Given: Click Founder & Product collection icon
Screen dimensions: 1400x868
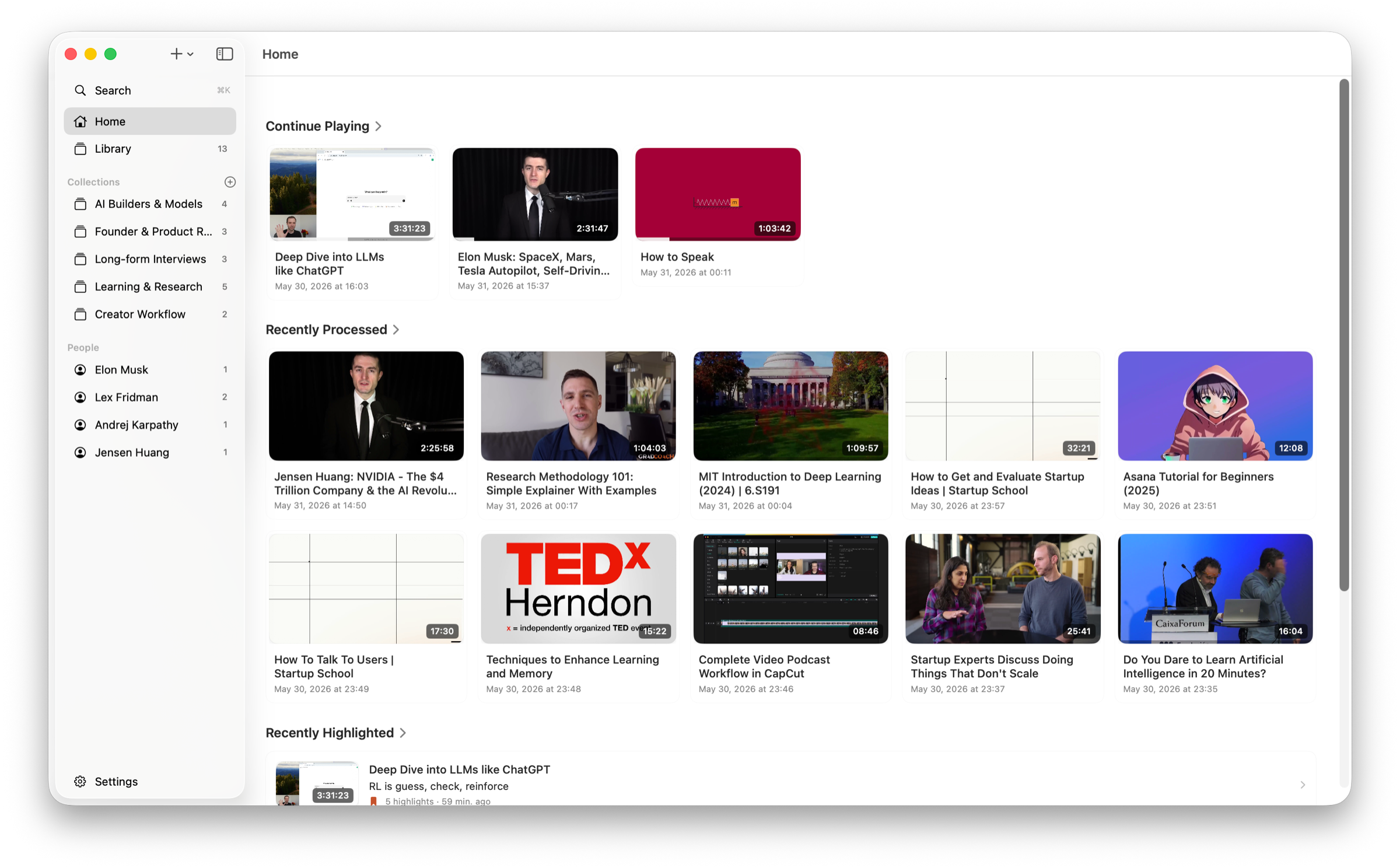Looking at the screenshot, I should click(80, 232).
